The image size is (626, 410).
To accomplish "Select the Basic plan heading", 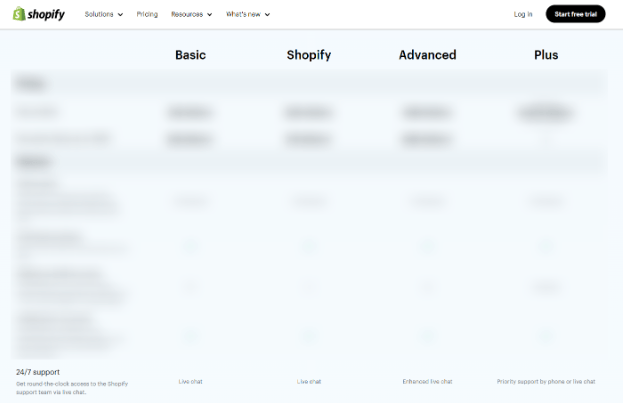I will coord(190,55).
